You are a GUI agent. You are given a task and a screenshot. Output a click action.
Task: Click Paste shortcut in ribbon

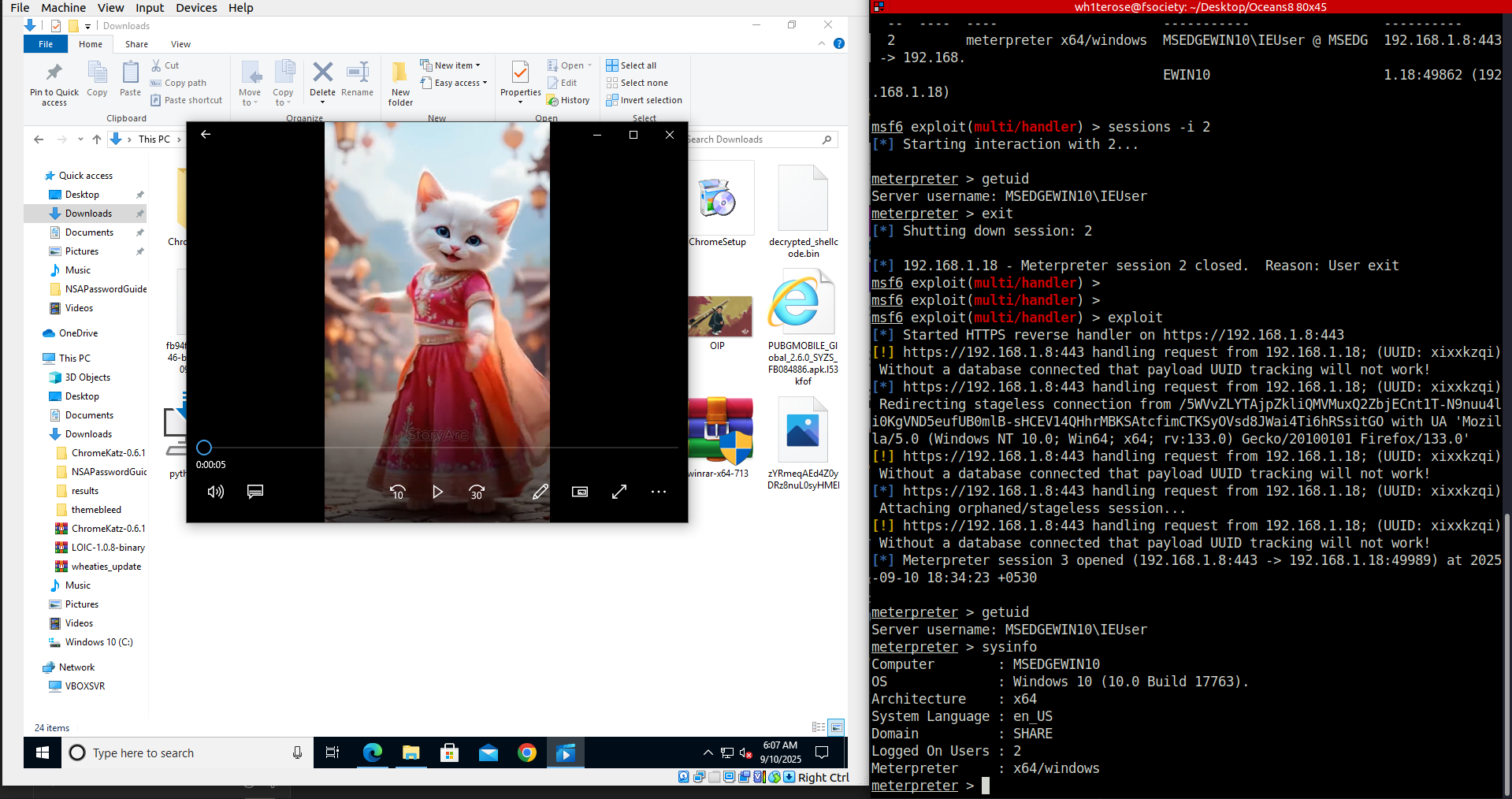[187, 100]
